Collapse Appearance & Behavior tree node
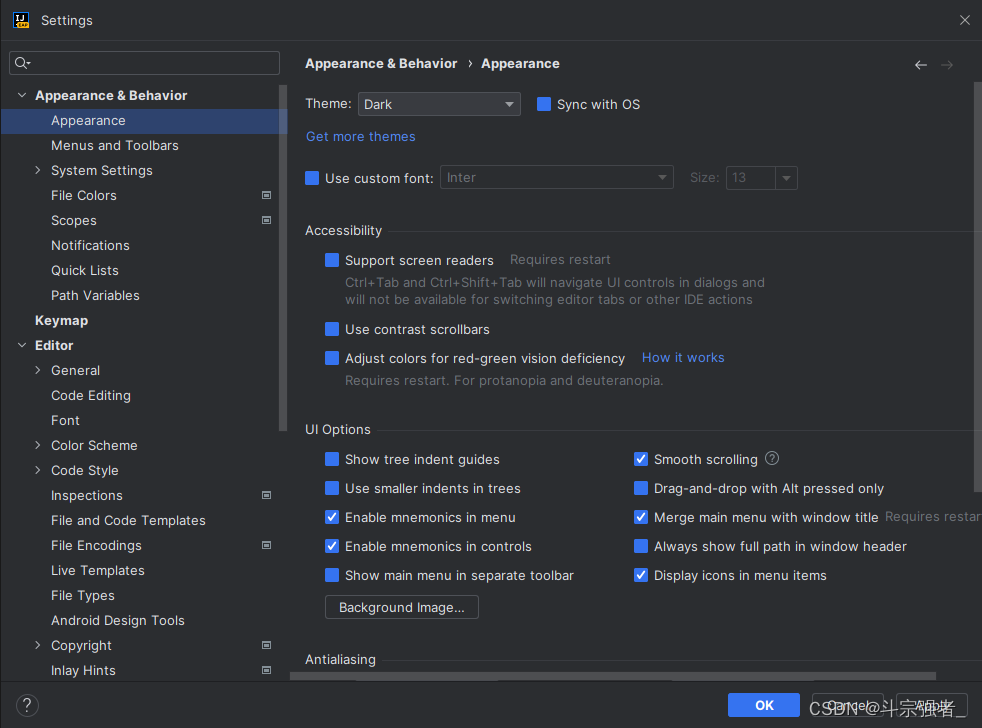Image resolution: width=982 pixels, height=728 pixels. tap(22, 95)
